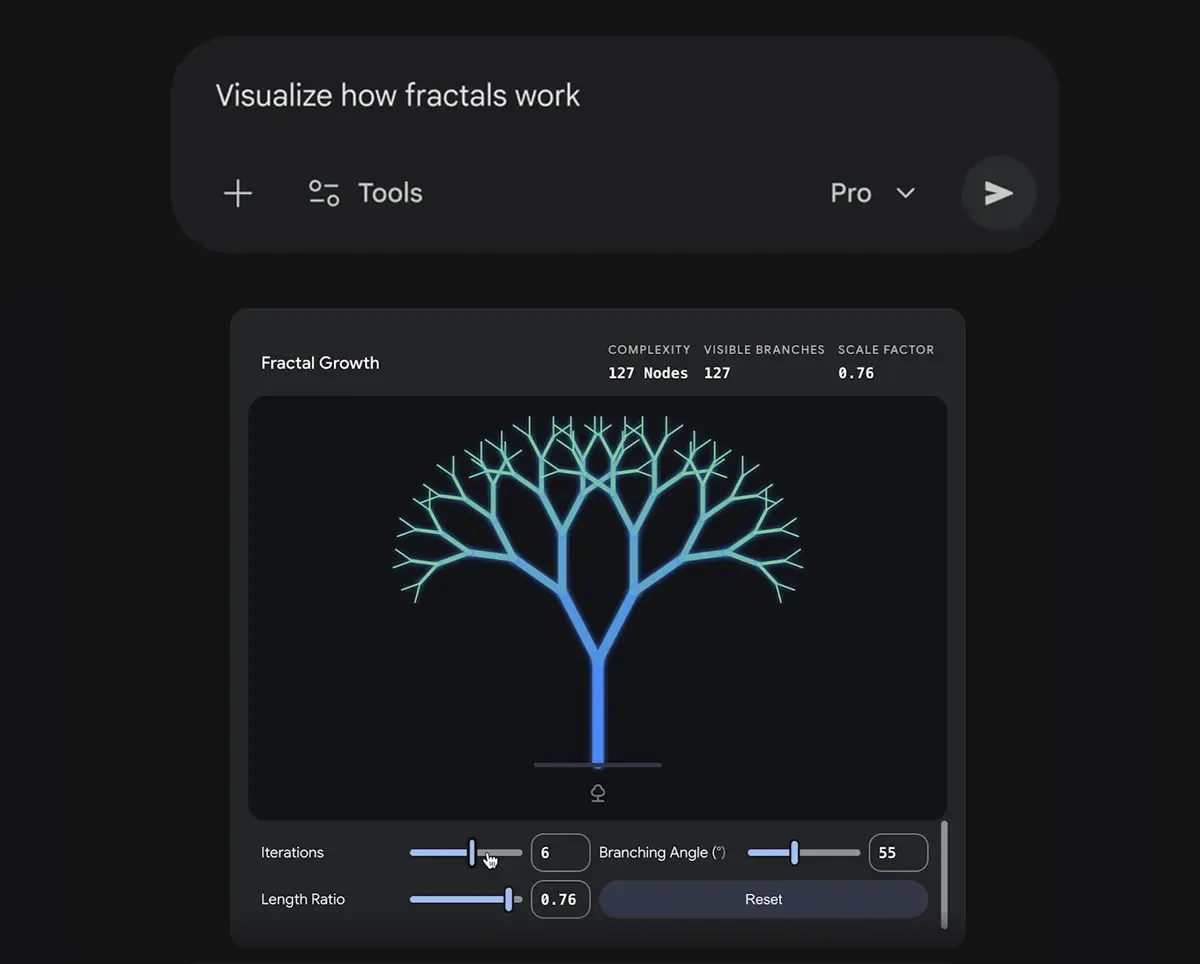Click the Branching Angle slider handle
This screenshot has width=1200, height=964.
pos(795,853)
